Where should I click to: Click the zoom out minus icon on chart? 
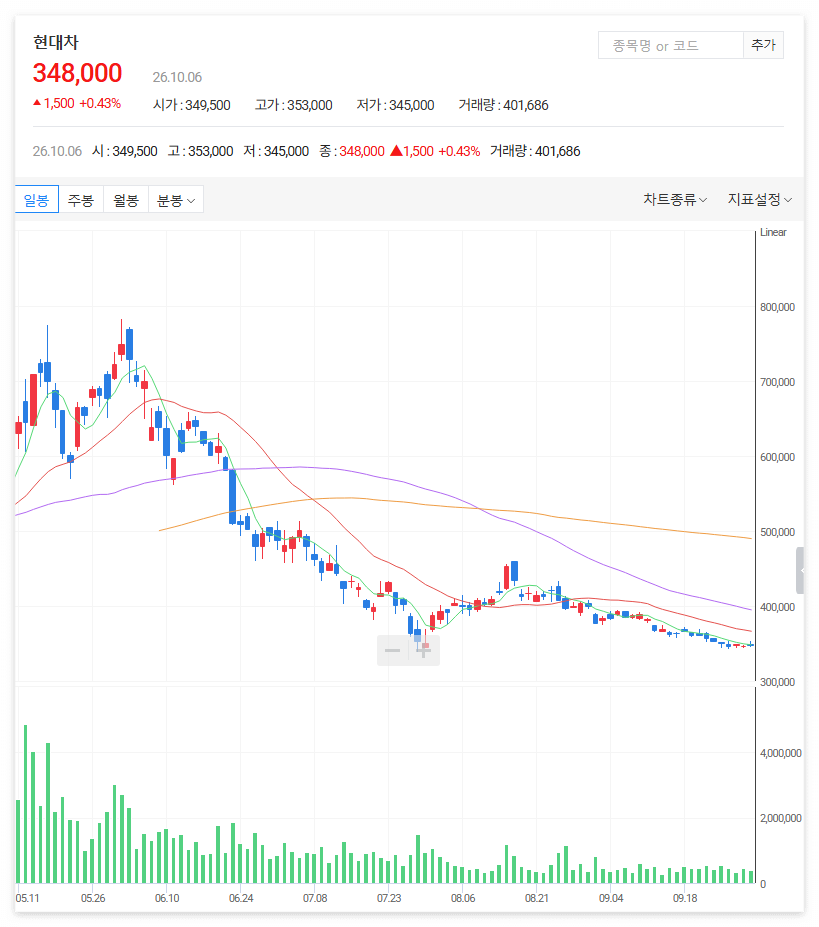coord(393,650)
